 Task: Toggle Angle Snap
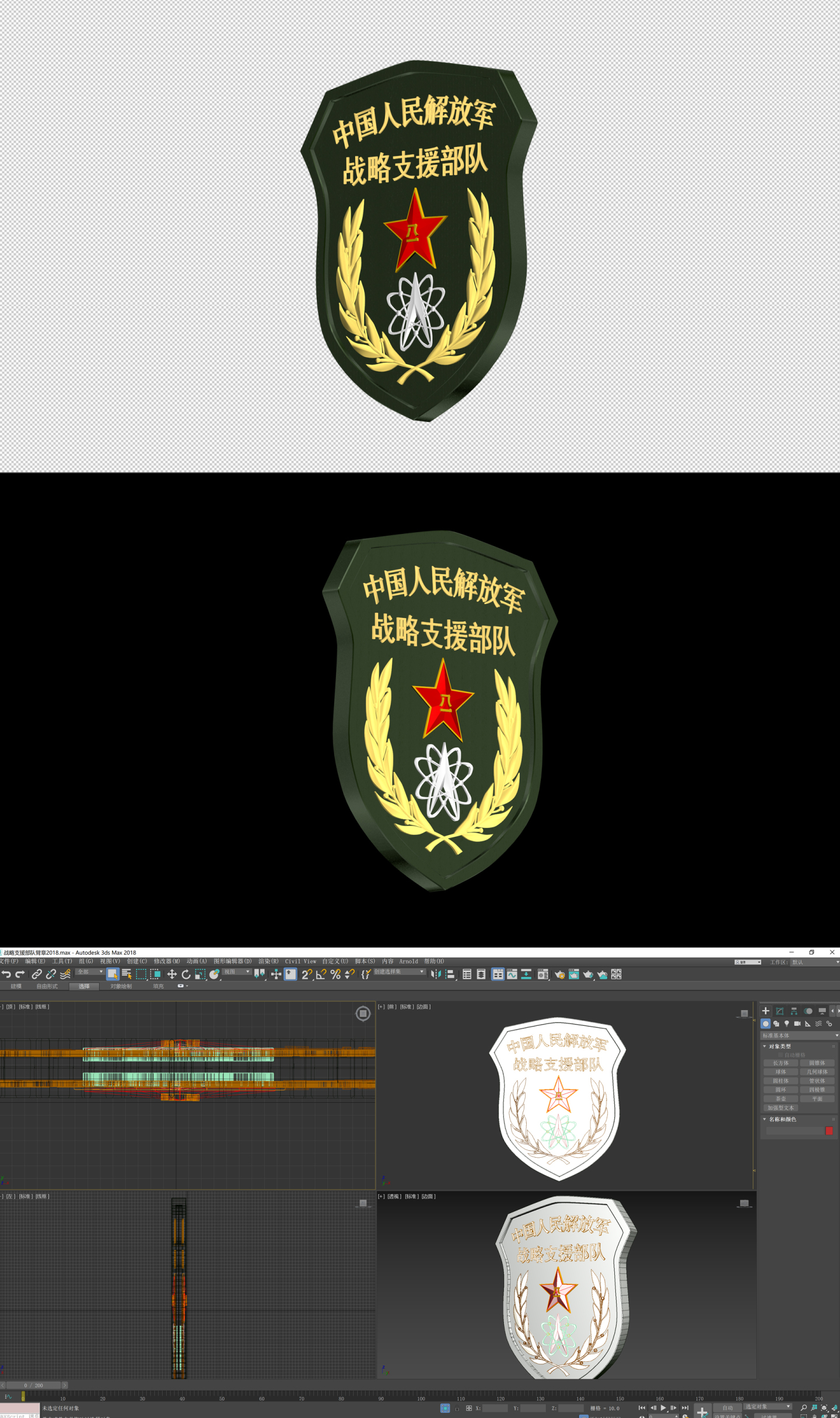coord(321,974)
